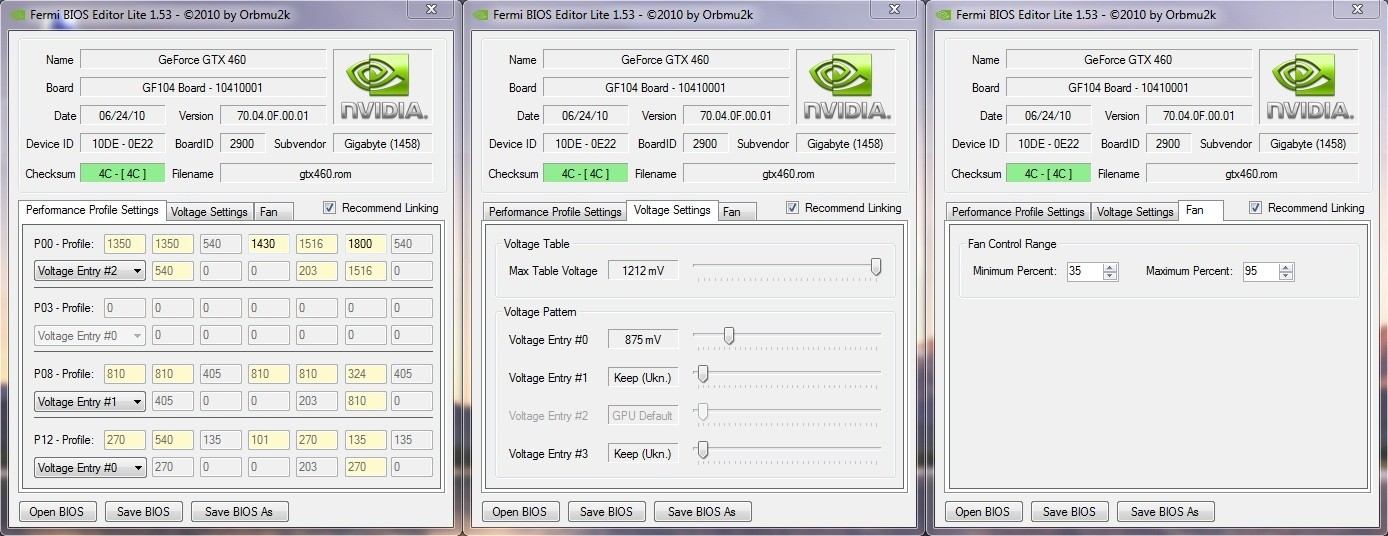
Task: Click the Subvendor Gigabyte (1458) field in the Fan window
Action: tap(1308, 143)
